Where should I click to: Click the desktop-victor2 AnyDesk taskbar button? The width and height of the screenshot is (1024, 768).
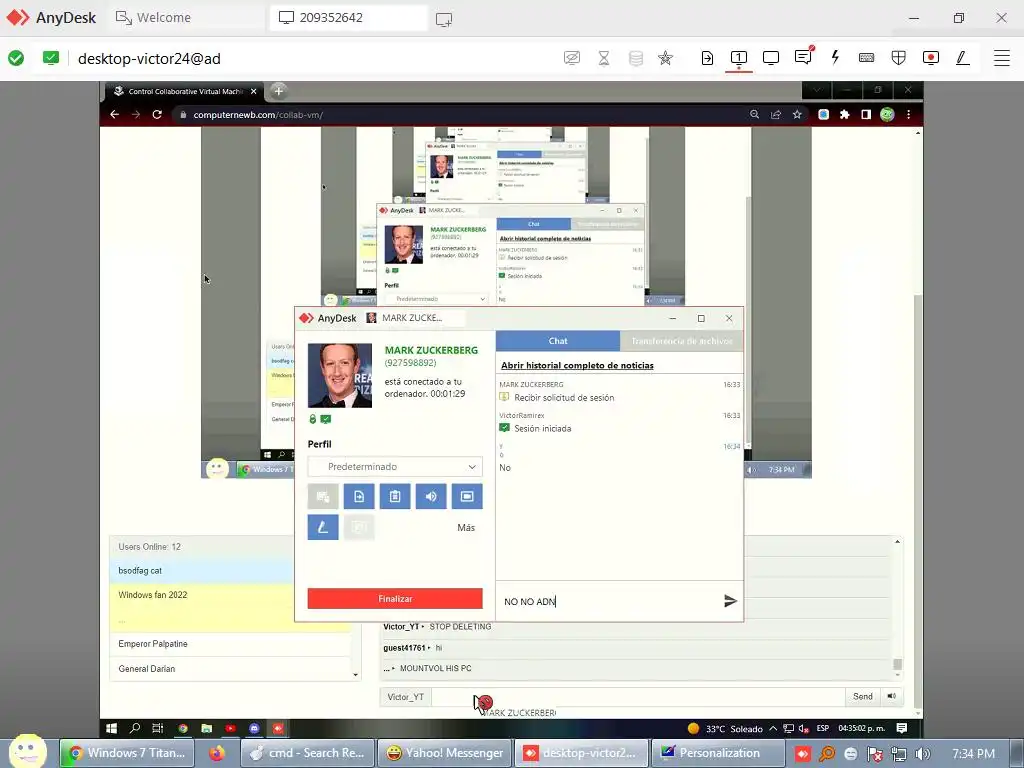click(581, 753)
